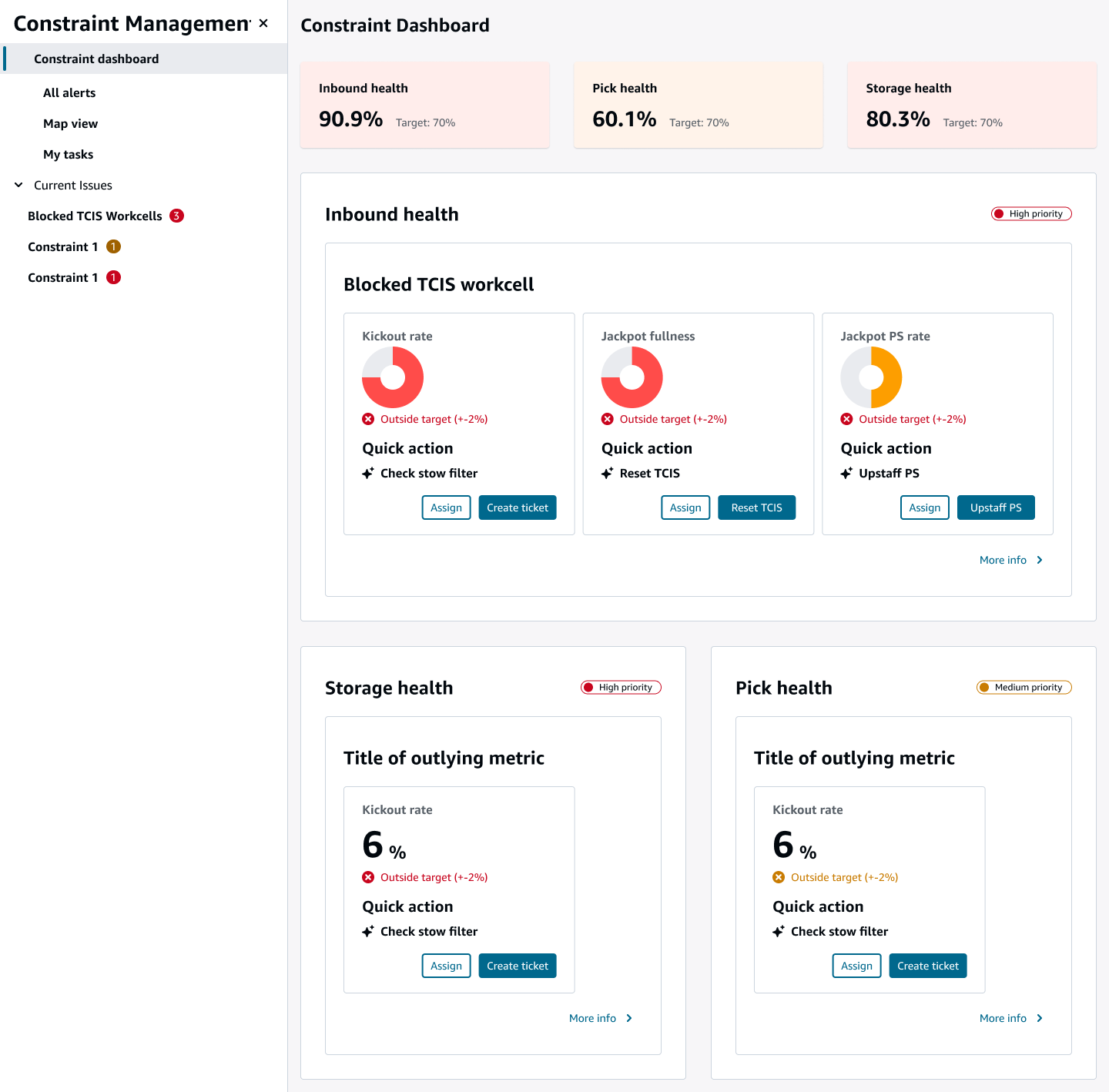1109x1092 pixels.
Task: Click the Kickout rate donut chart in Blocked TCIS workcell
Action: click(x=393, y=377)
